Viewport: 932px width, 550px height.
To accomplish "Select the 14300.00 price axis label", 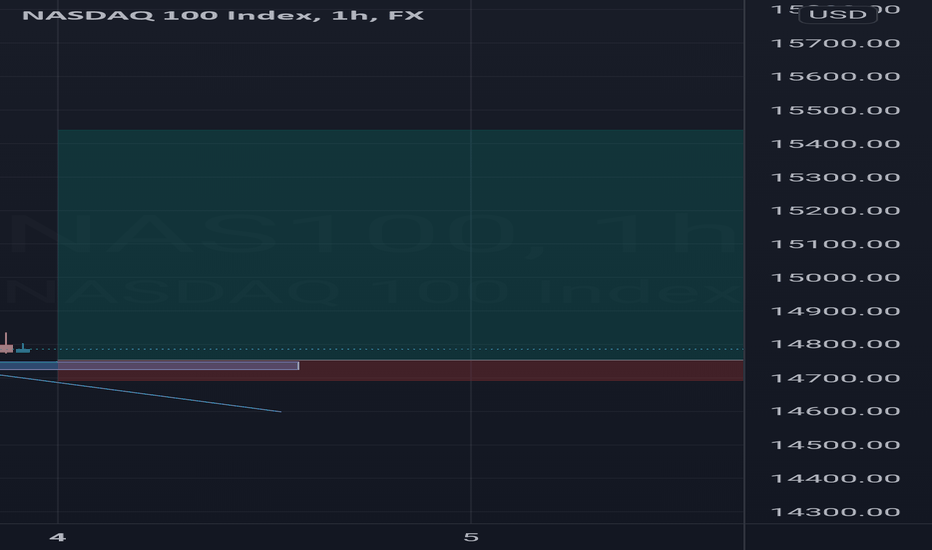I will (x=835, y=512).
